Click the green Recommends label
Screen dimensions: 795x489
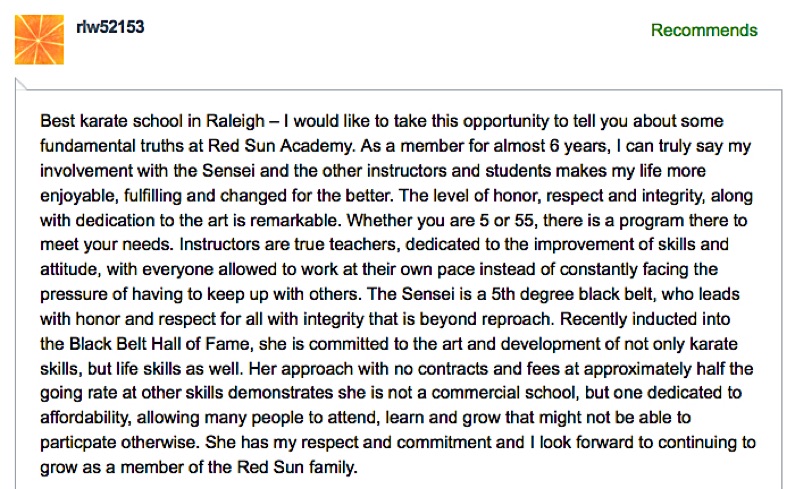point(704,30)
